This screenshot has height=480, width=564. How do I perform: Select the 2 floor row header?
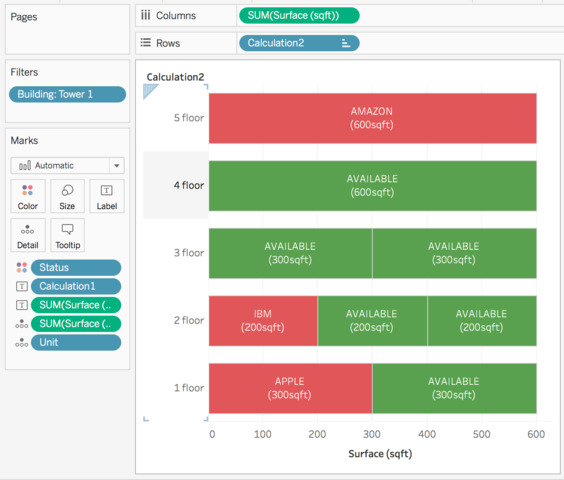pos(189,320)
